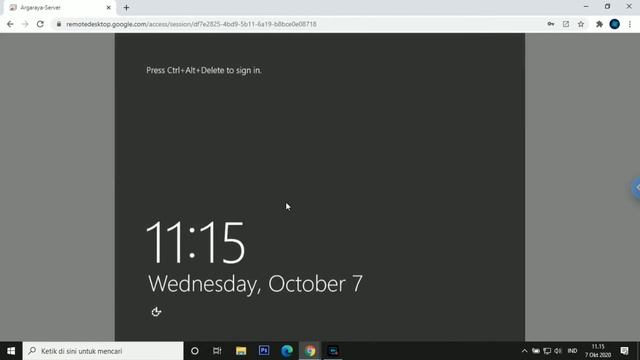
Task: Bookmark this page with the star icon
Action: (581, 24)
